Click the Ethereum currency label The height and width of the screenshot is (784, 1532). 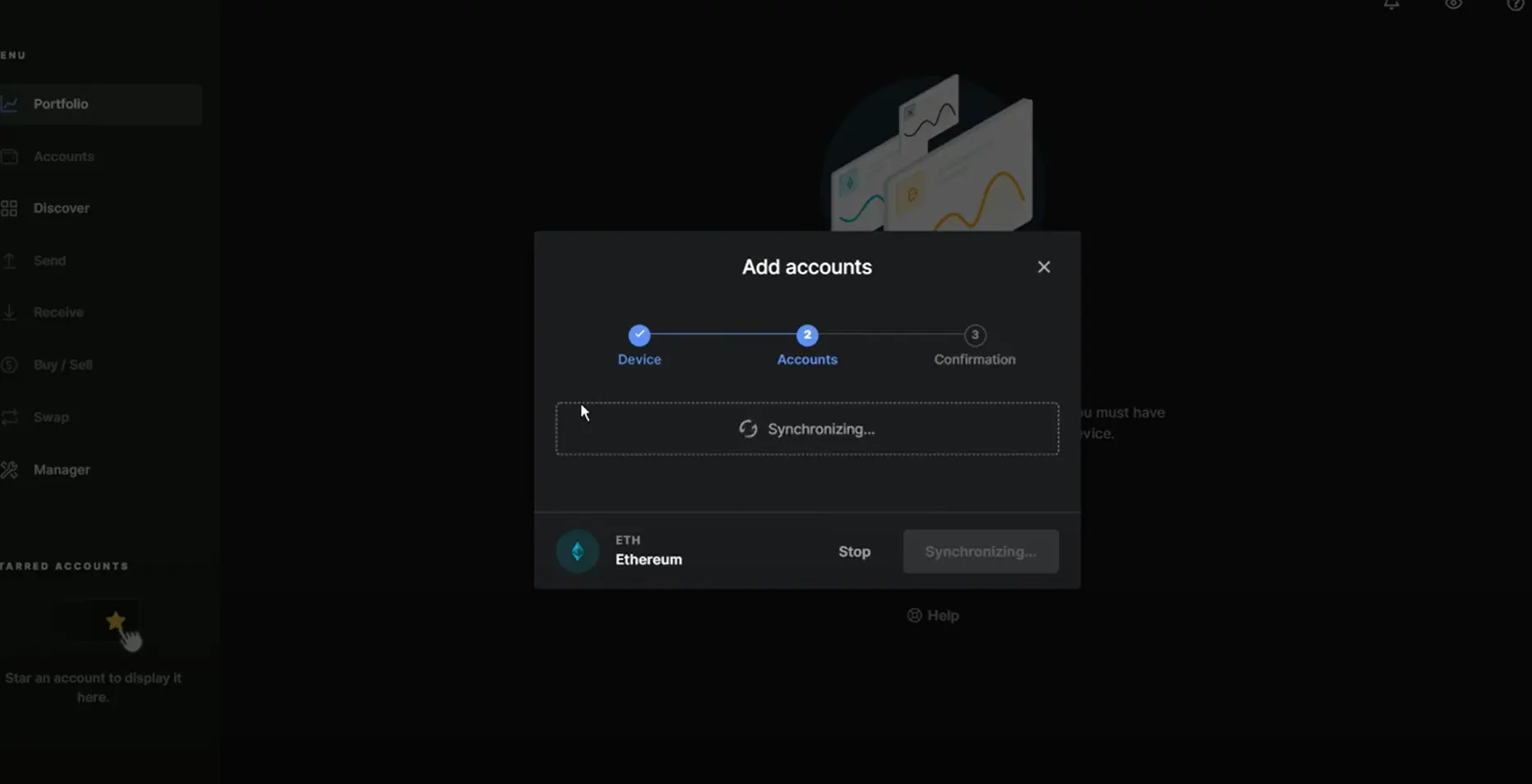tap(648, 560)
